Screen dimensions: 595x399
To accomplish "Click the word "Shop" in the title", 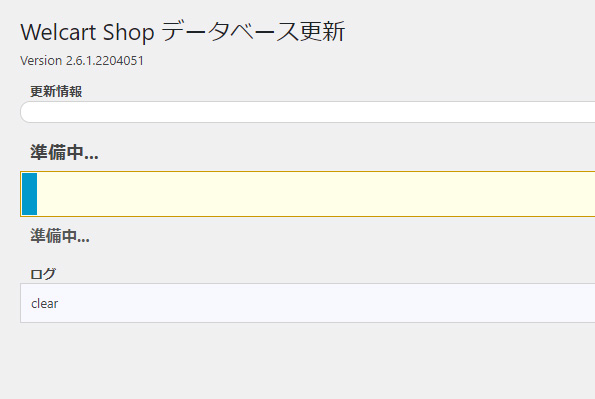I will pos(129,33).
